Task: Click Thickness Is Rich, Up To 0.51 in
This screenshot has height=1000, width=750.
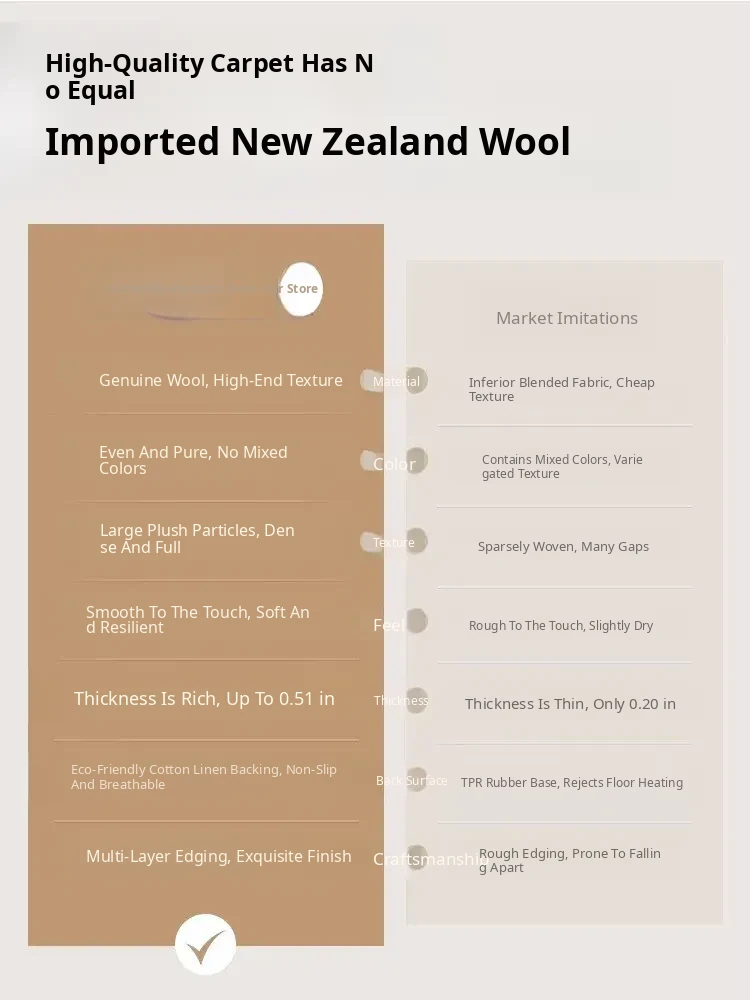Action: [204, 699]
